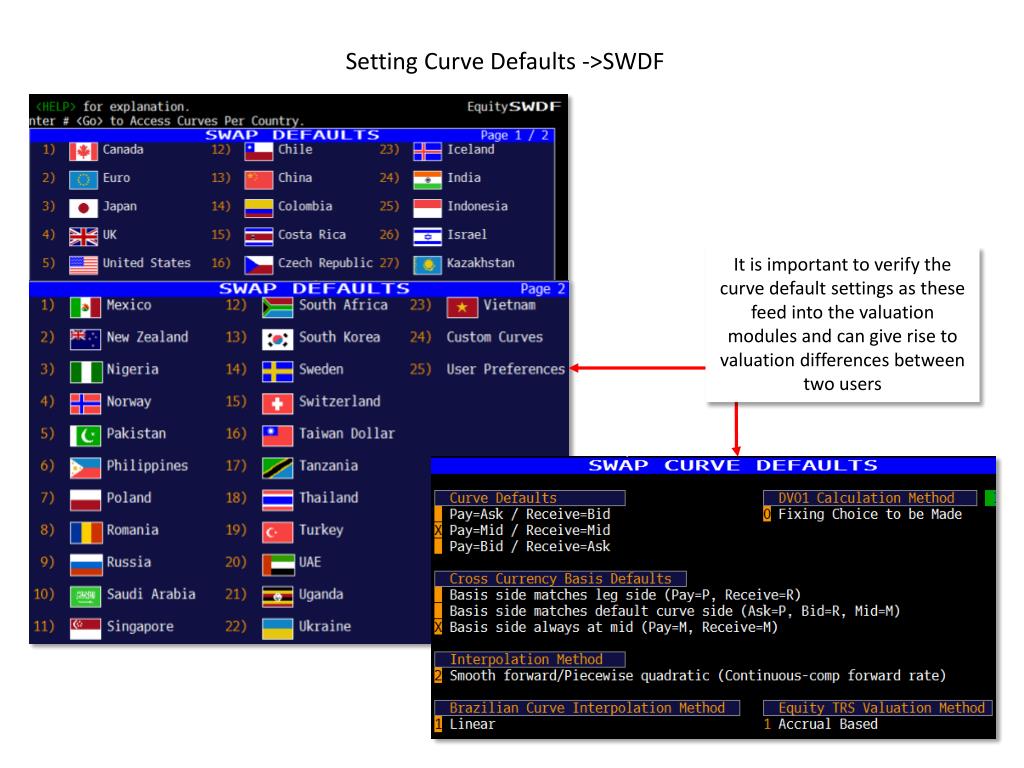Click the Singapore country name

click(x=140, y=627)
